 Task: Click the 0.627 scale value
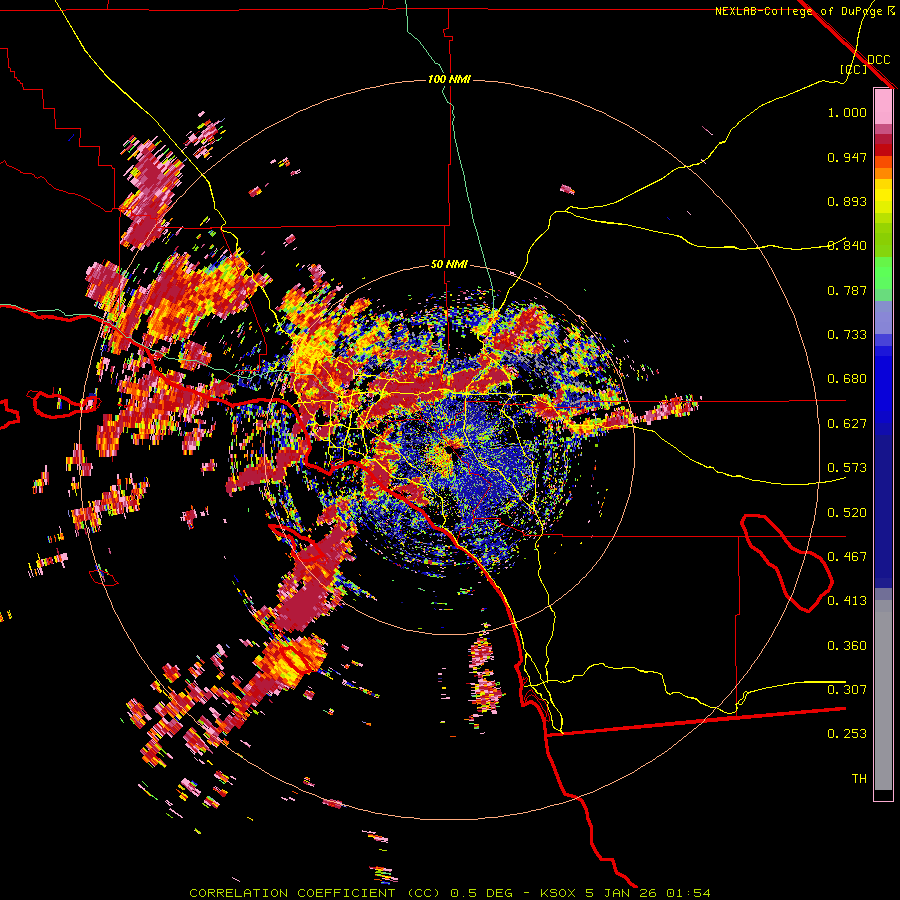point(847,424)
